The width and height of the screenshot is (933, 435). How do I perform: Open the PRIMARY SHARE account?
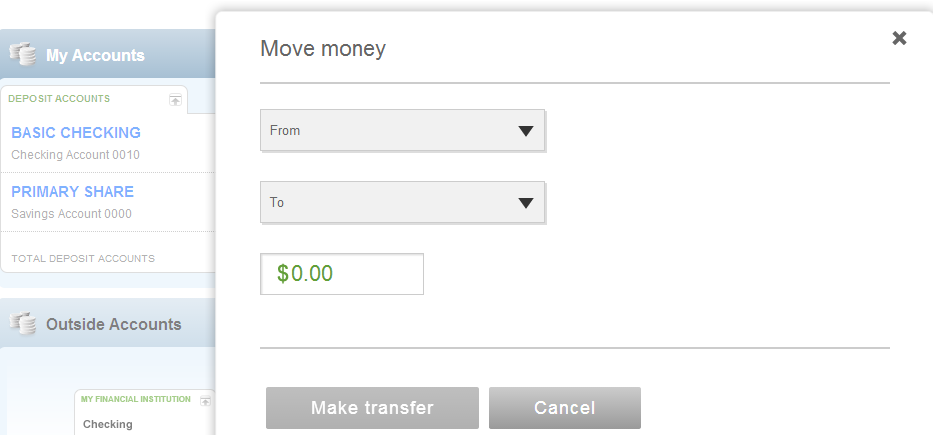[x=72, y=192]
